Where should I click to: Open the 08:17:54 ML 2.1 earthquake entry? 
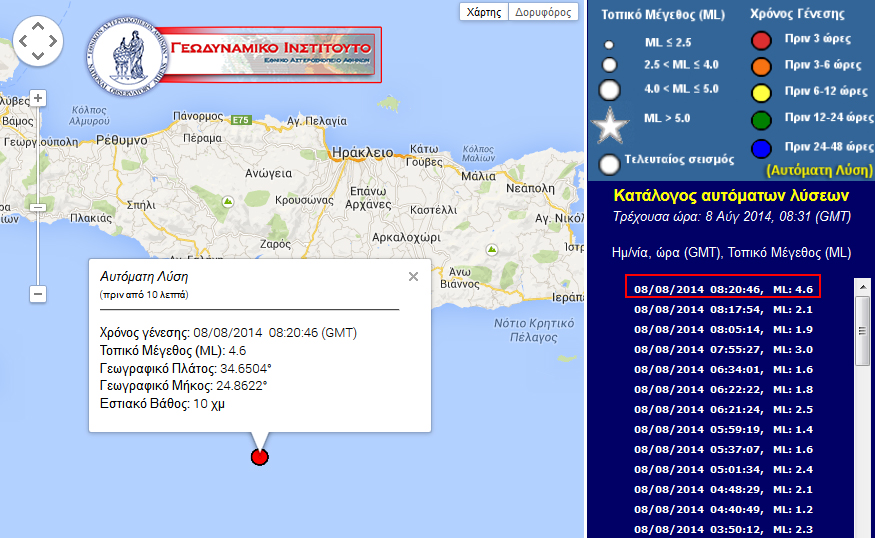click(723, 309)
